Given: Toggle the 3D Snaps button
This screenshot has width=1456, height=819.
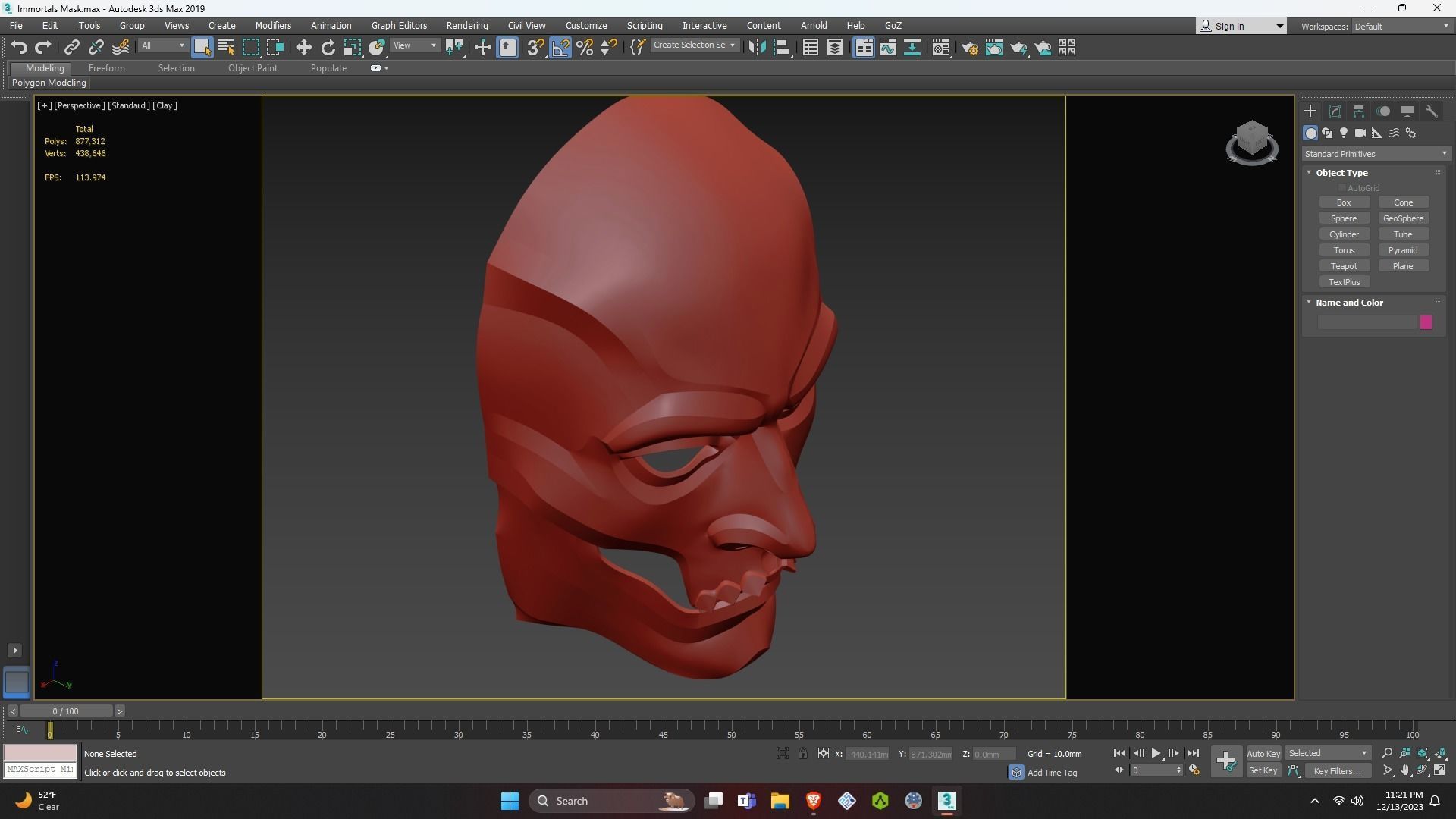Looking at the screenshot, I should [535, 48].
